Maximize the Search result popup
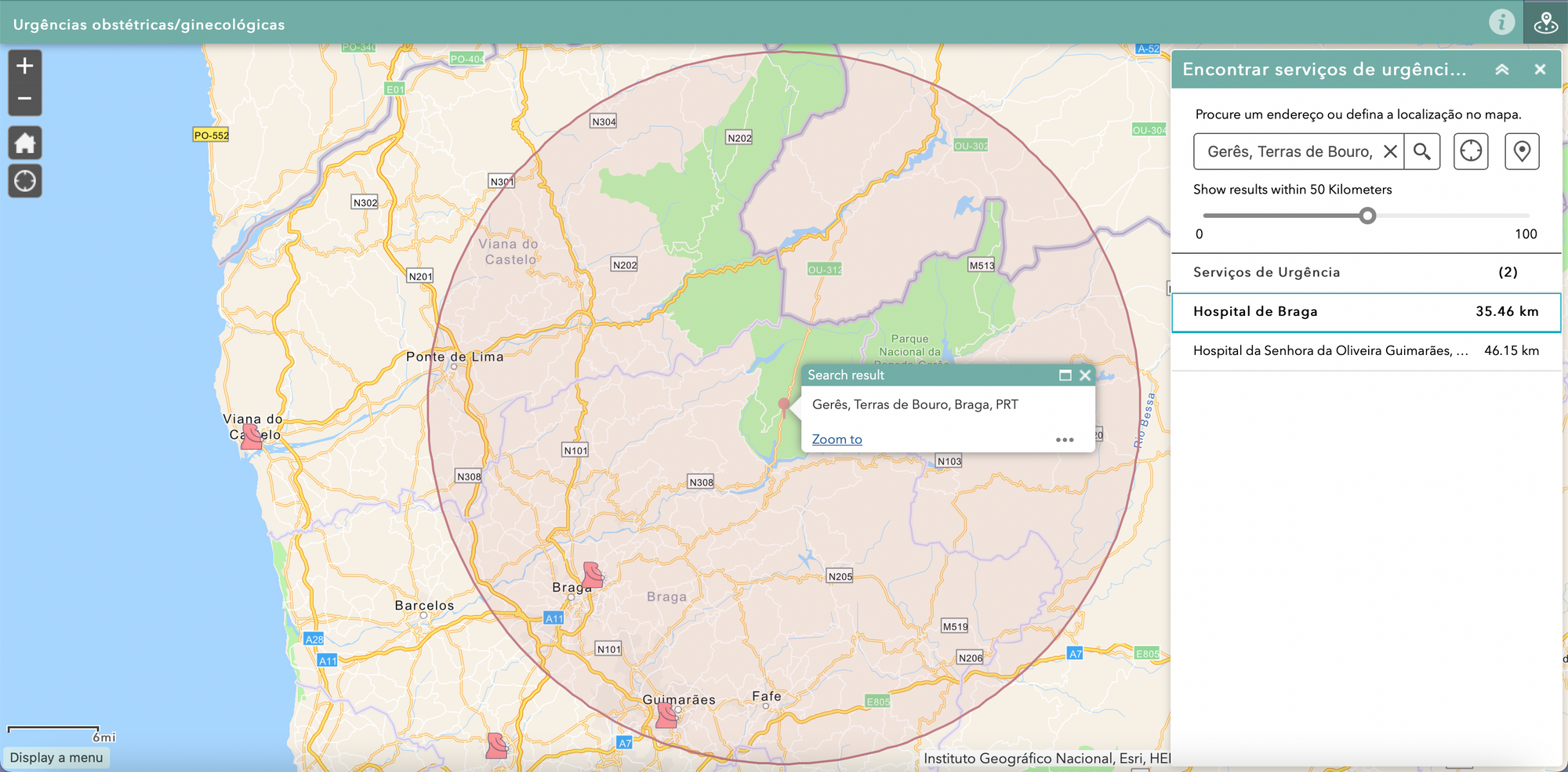Image resolution: width=1568 pixels, height=772 pixels. tap(1065, 375)
